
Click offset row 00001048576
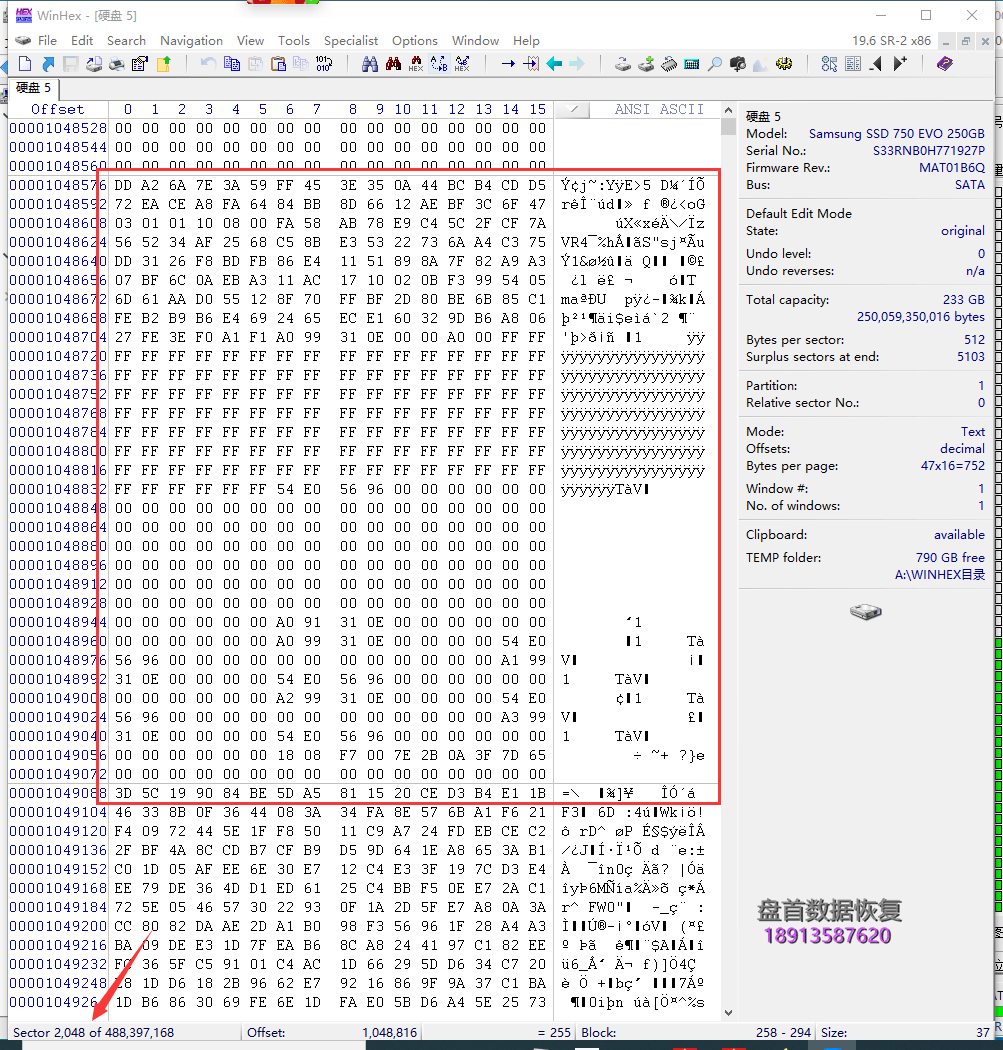coord(58,185)
